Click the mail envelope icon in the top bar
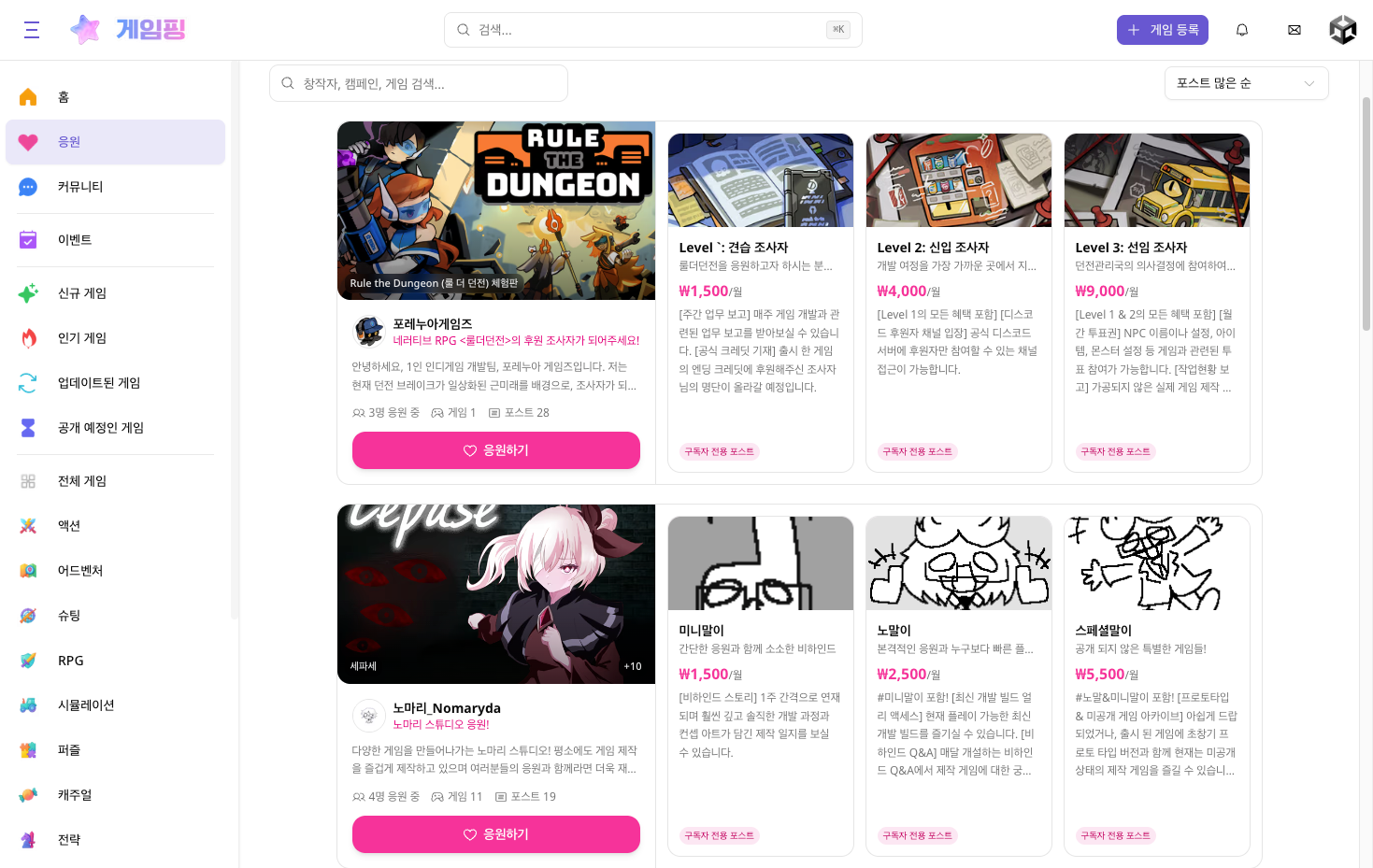The height and width of the screenshot is (868, 1373). (1294, 29)
